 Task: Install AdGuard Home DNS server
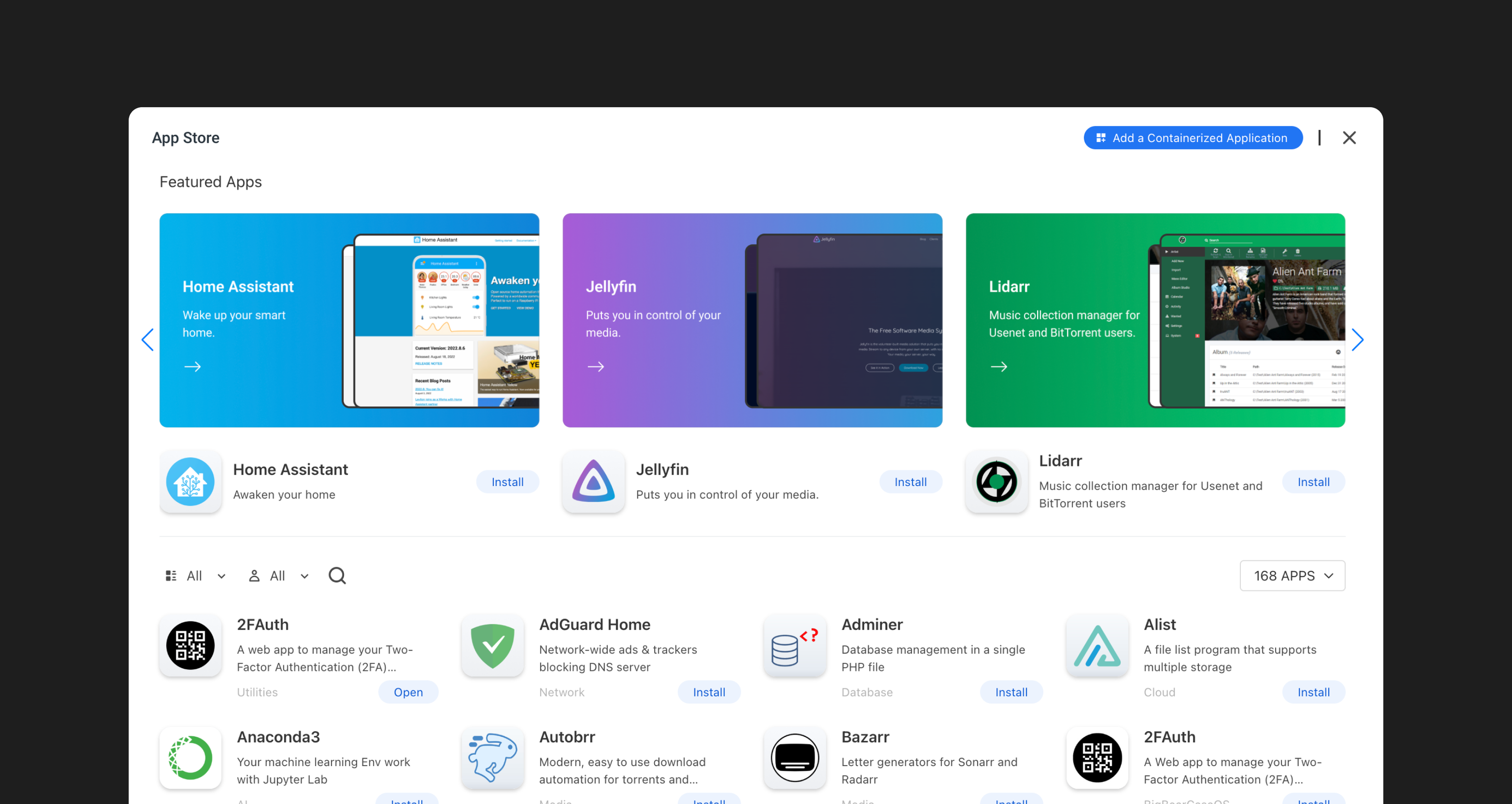click(x=708, y=691)
